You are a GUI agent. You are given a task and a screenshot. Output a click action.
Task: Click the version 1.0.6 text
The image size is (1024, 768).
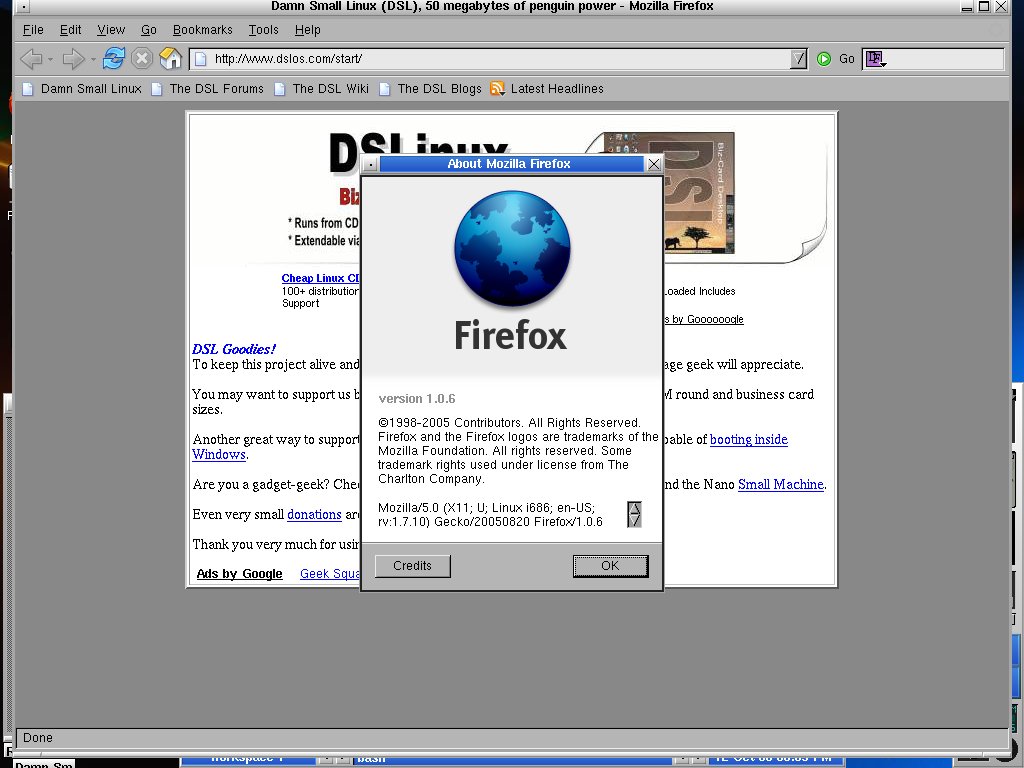[x=417, y=398]
